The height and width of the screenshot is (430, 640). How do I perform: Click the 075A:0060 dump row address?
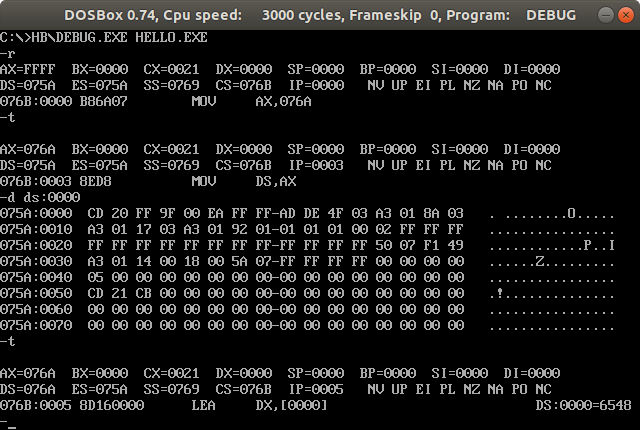36,309
